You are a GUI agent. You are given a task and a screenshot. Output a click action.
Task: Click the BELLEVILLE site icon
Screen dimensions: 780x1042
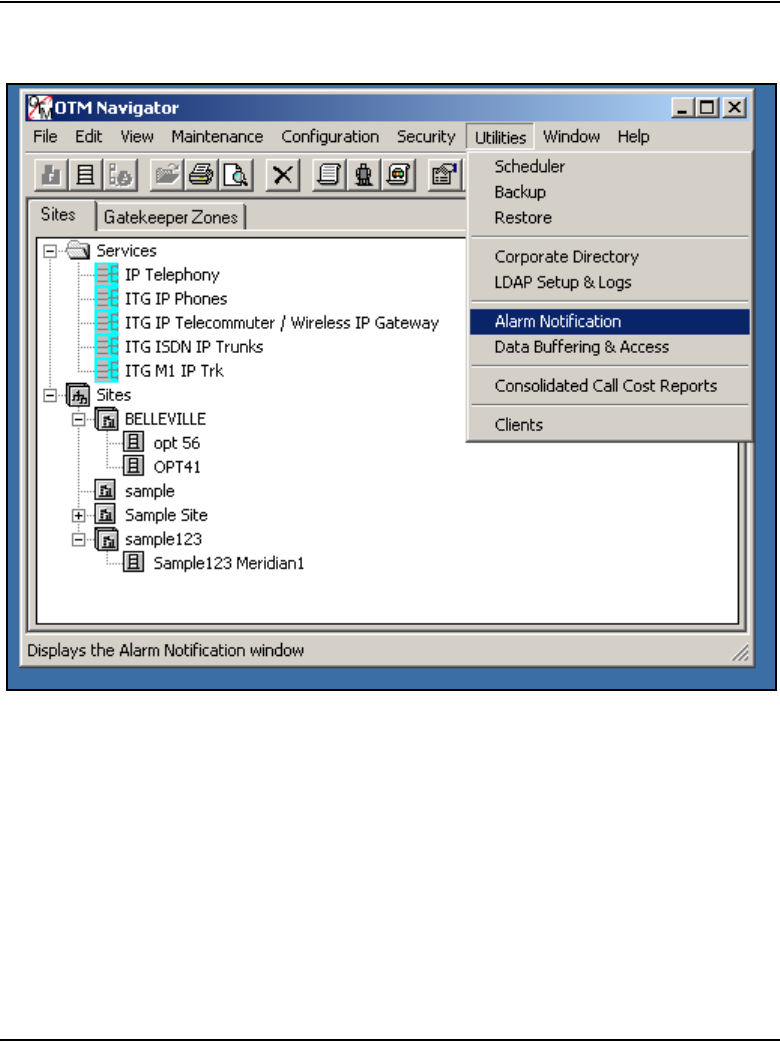click(x=106, y=419)
